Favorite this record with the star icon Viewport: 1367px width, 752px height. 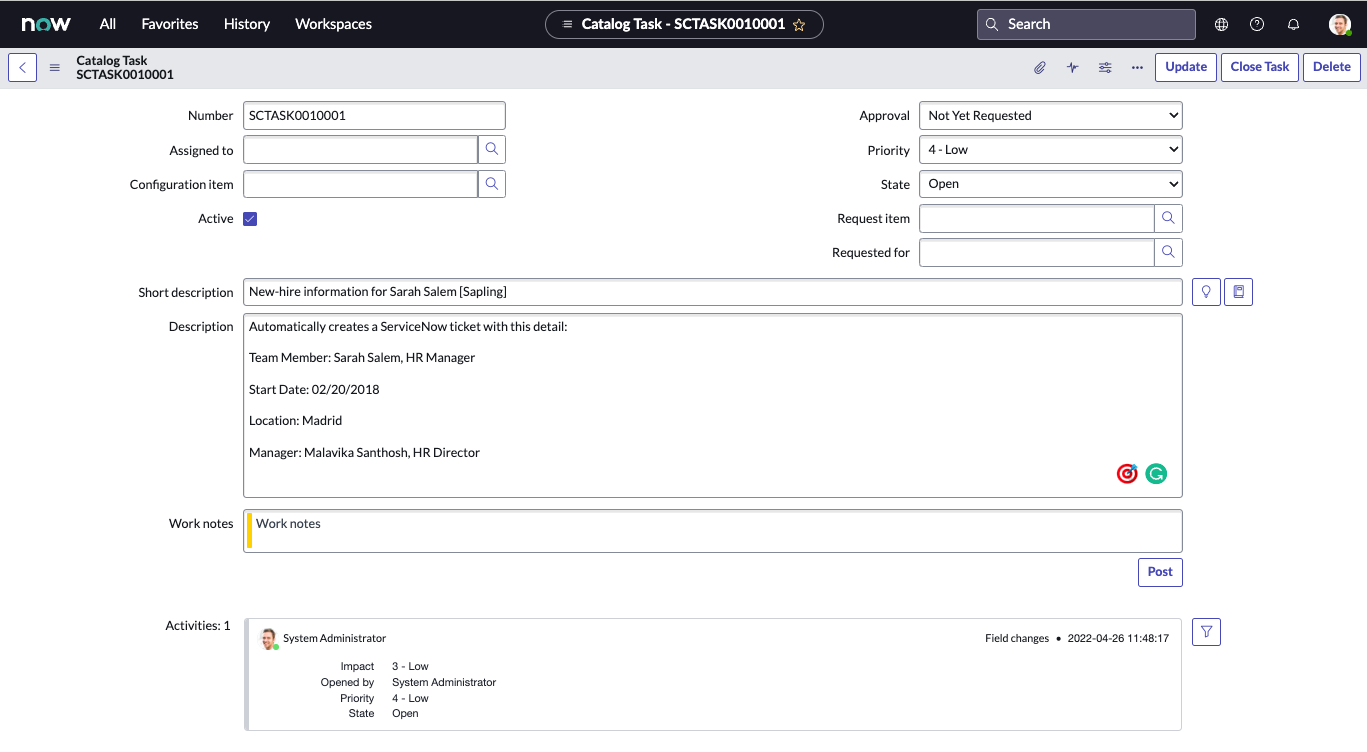799,25
